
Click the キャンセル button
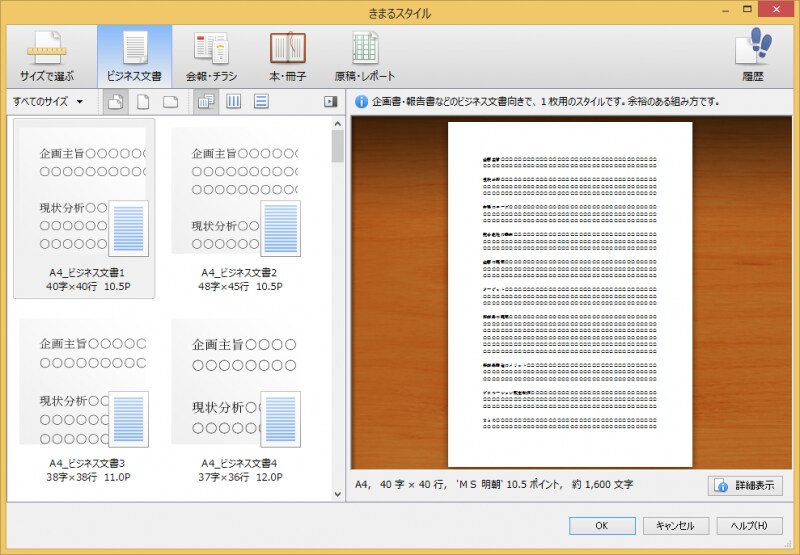(676, 525)
